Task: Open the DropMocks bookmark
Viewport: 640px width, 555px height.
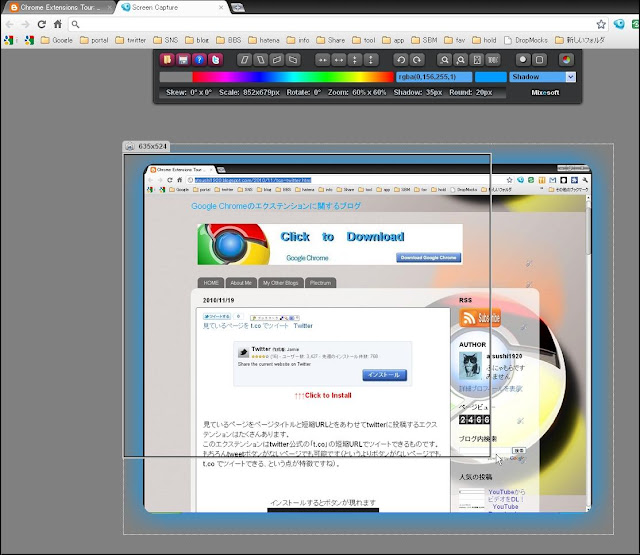Action: pos(526,40)
